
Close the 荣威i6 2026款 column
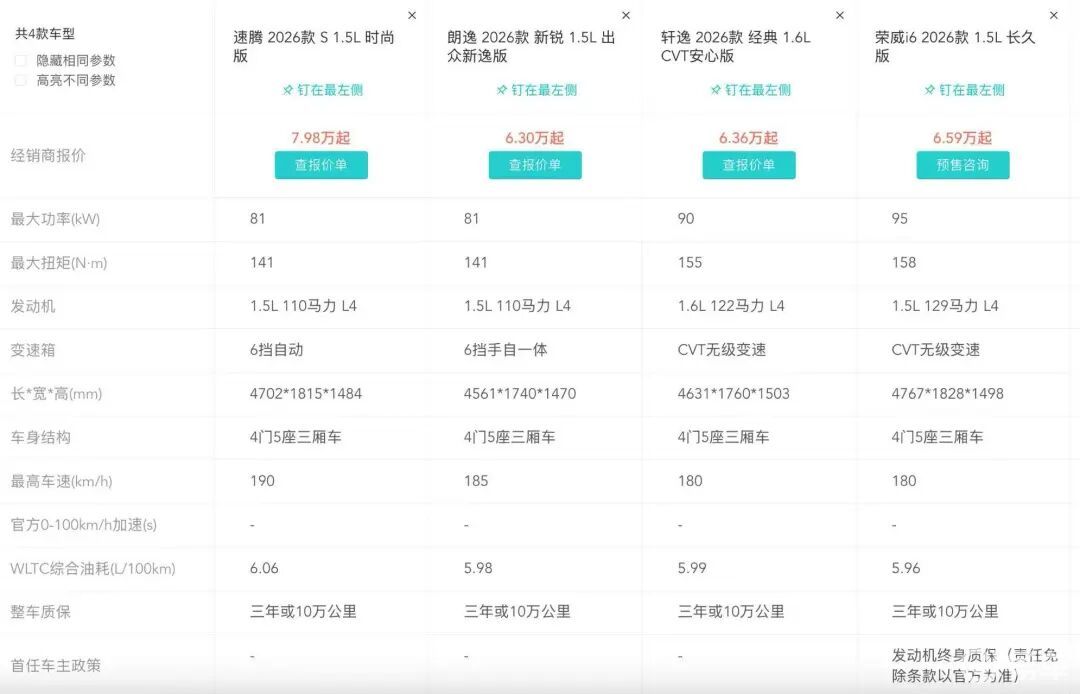pos(1053,16)
